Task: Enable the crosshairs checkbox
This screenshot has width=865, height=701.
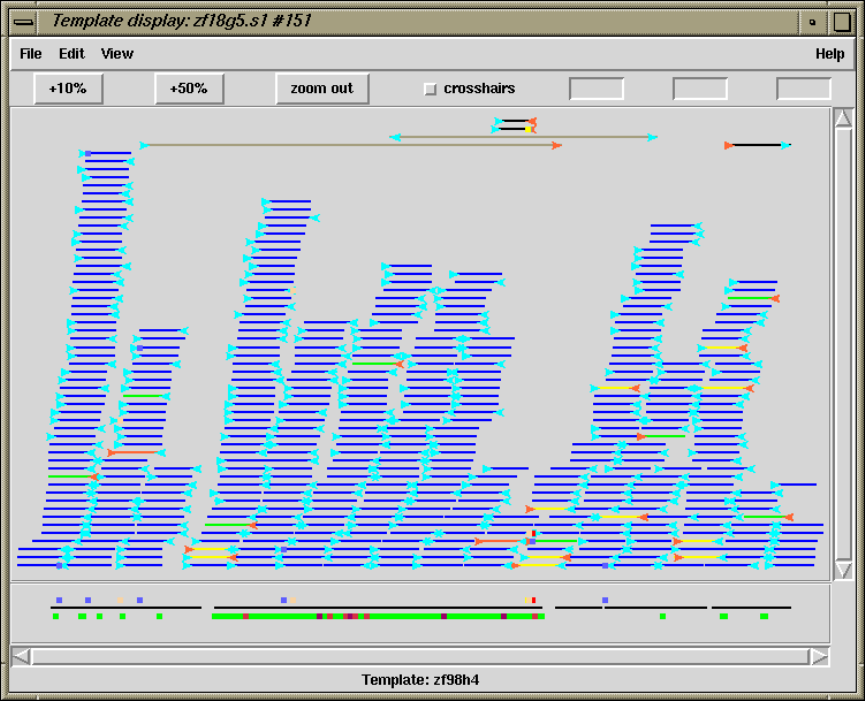Action: 430,89
